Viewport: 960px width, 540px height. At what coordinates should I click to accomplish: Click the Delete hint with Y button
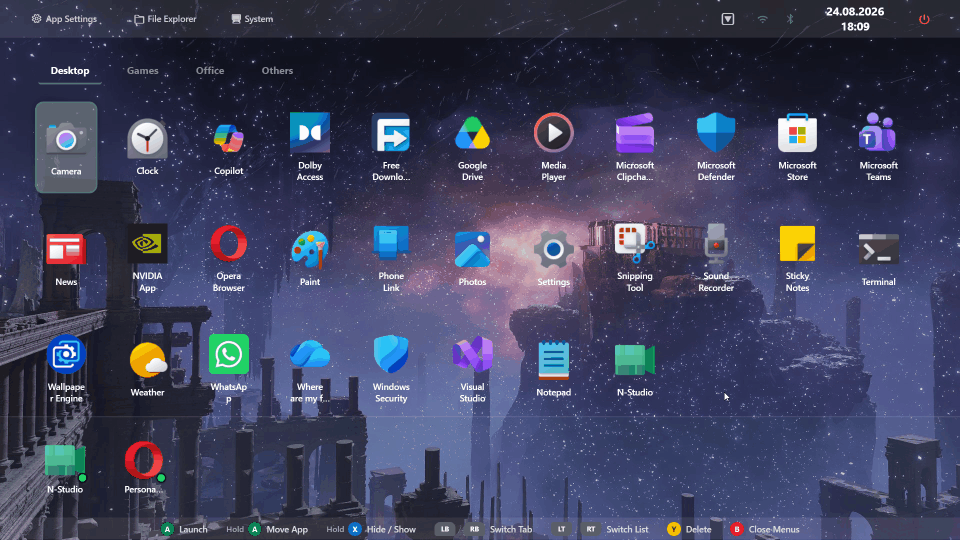(689, 529)
